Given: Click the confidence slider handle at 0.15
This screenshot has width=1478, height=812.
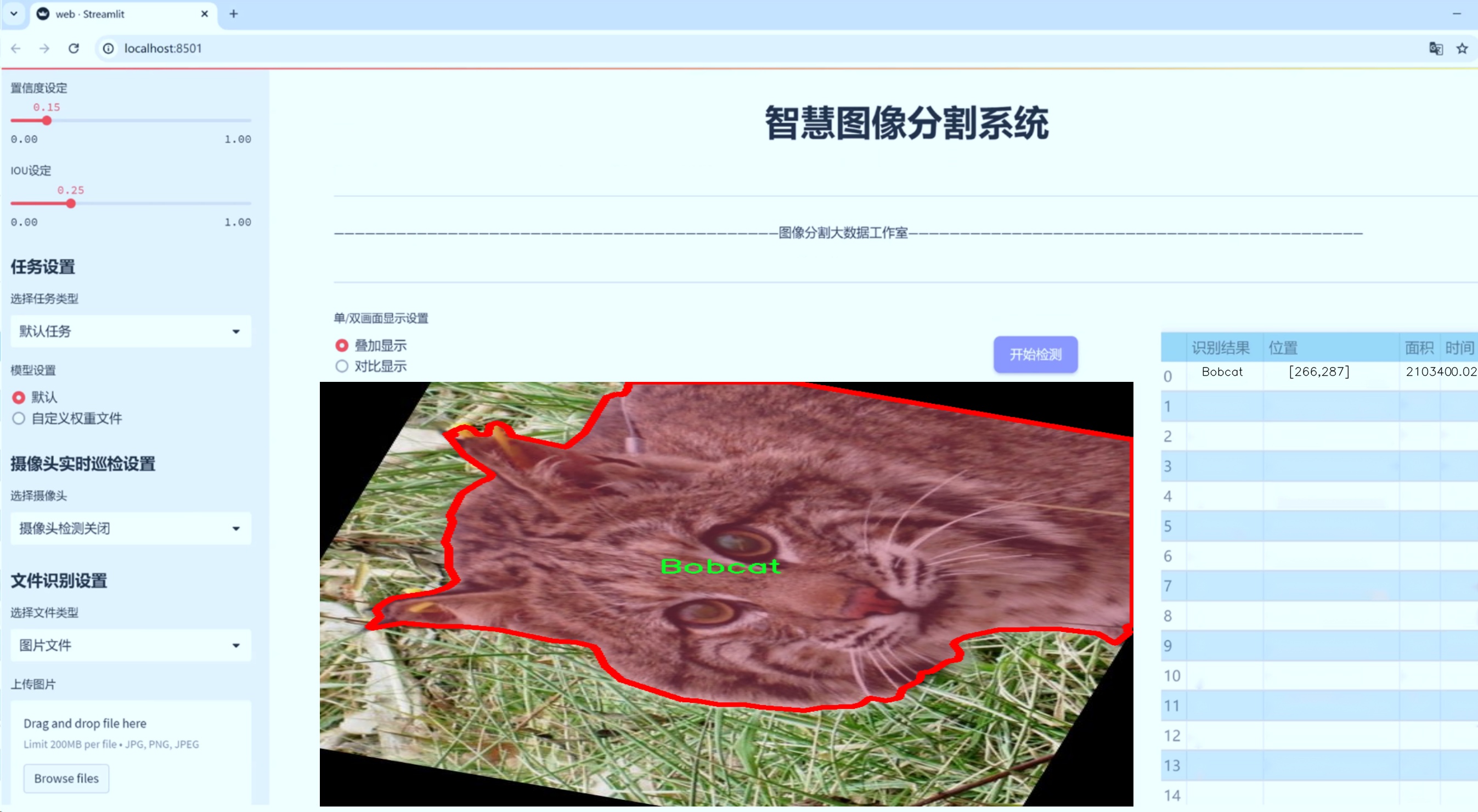Looking at the screenshot, I should 47,121.
